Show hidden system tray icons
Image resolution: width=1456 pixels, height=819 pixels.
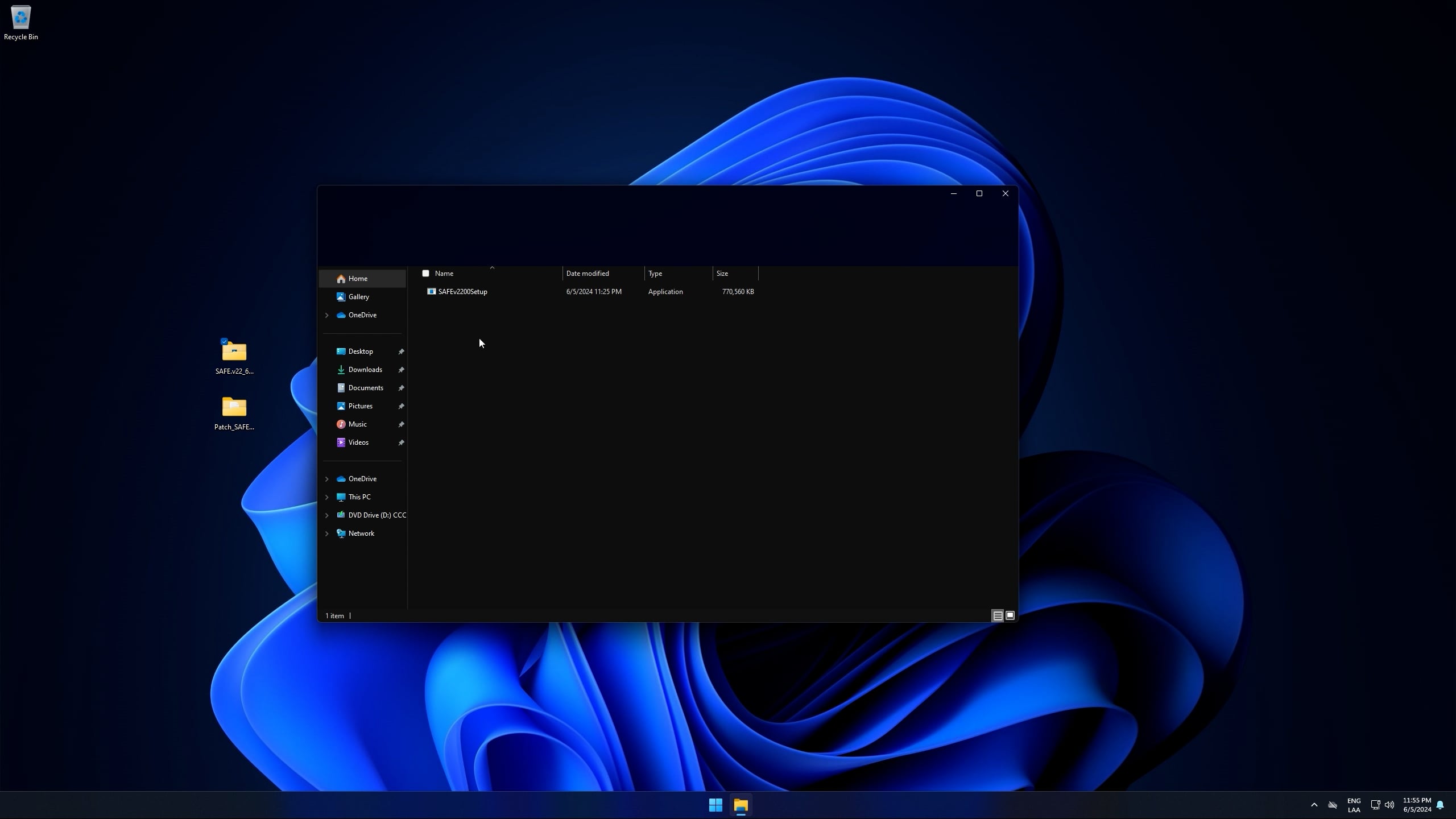pos(1314,805)
